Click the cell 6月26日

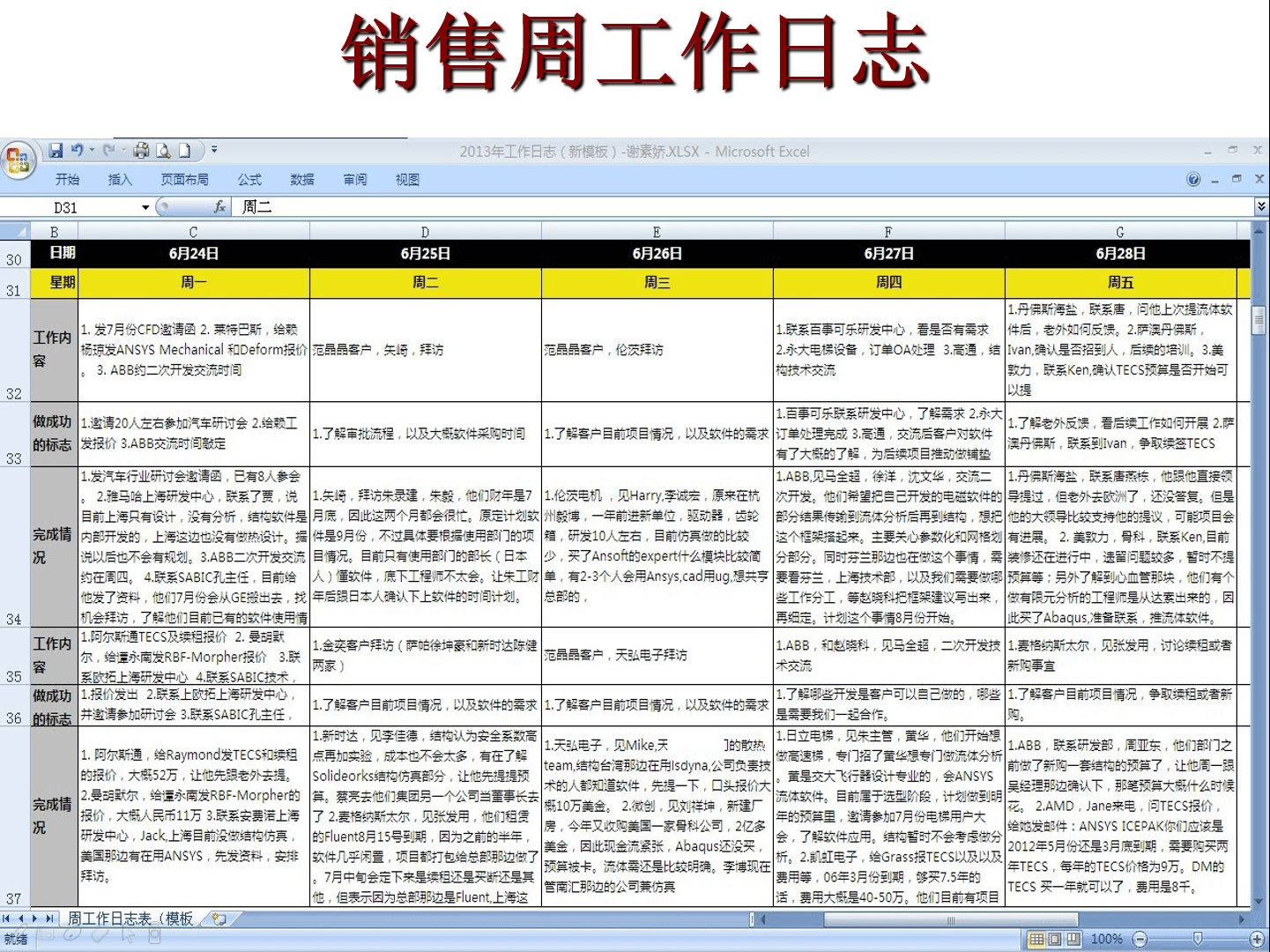(657, 254)
